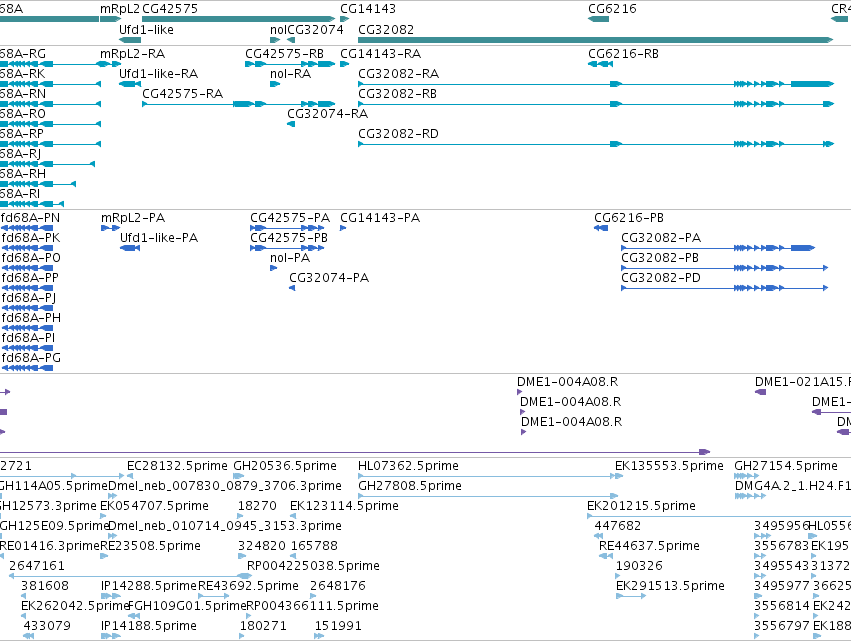The height and width of the screenshot is (641, 851).
Task: Click the IP14188.5prime EST label
Action: click(x=149, y=627)
